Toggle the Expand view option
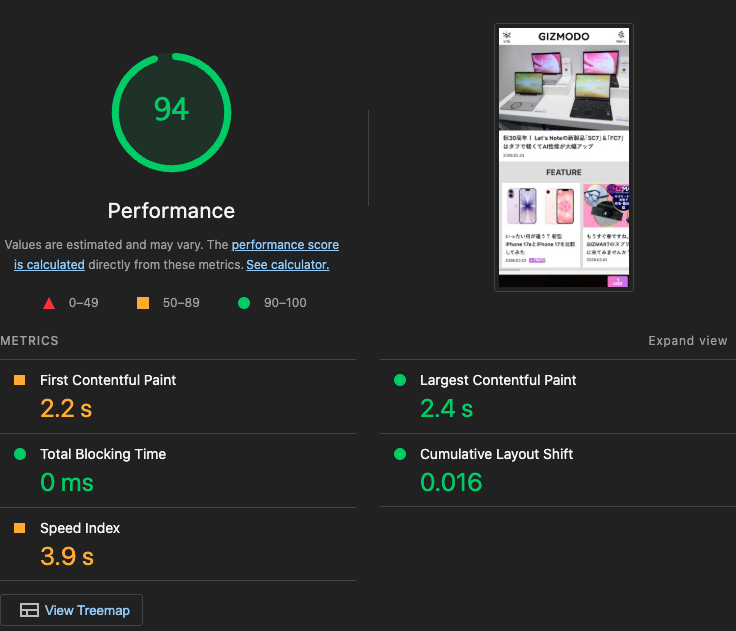 pos(688,340)
